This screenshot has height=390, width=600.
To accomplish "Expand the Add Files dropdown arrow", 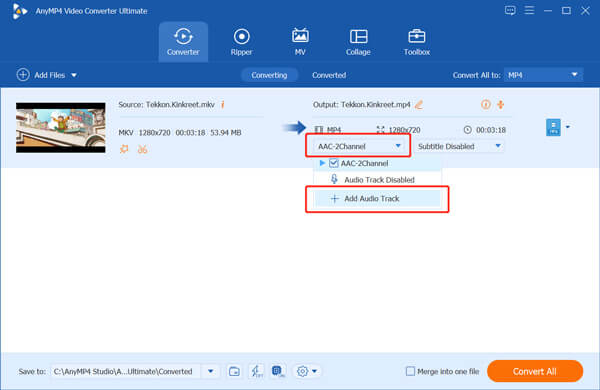I will coord(74,75).
